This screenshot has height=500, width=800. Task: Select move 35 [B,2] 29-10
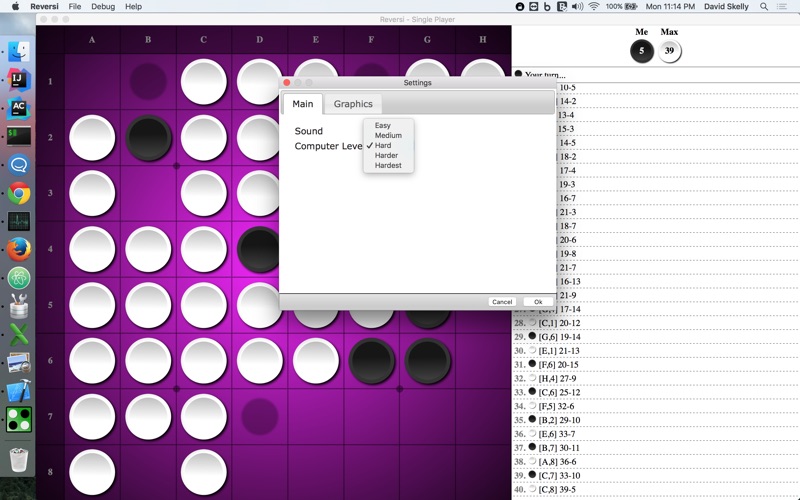pyautogui.click(x=656, y=420)
